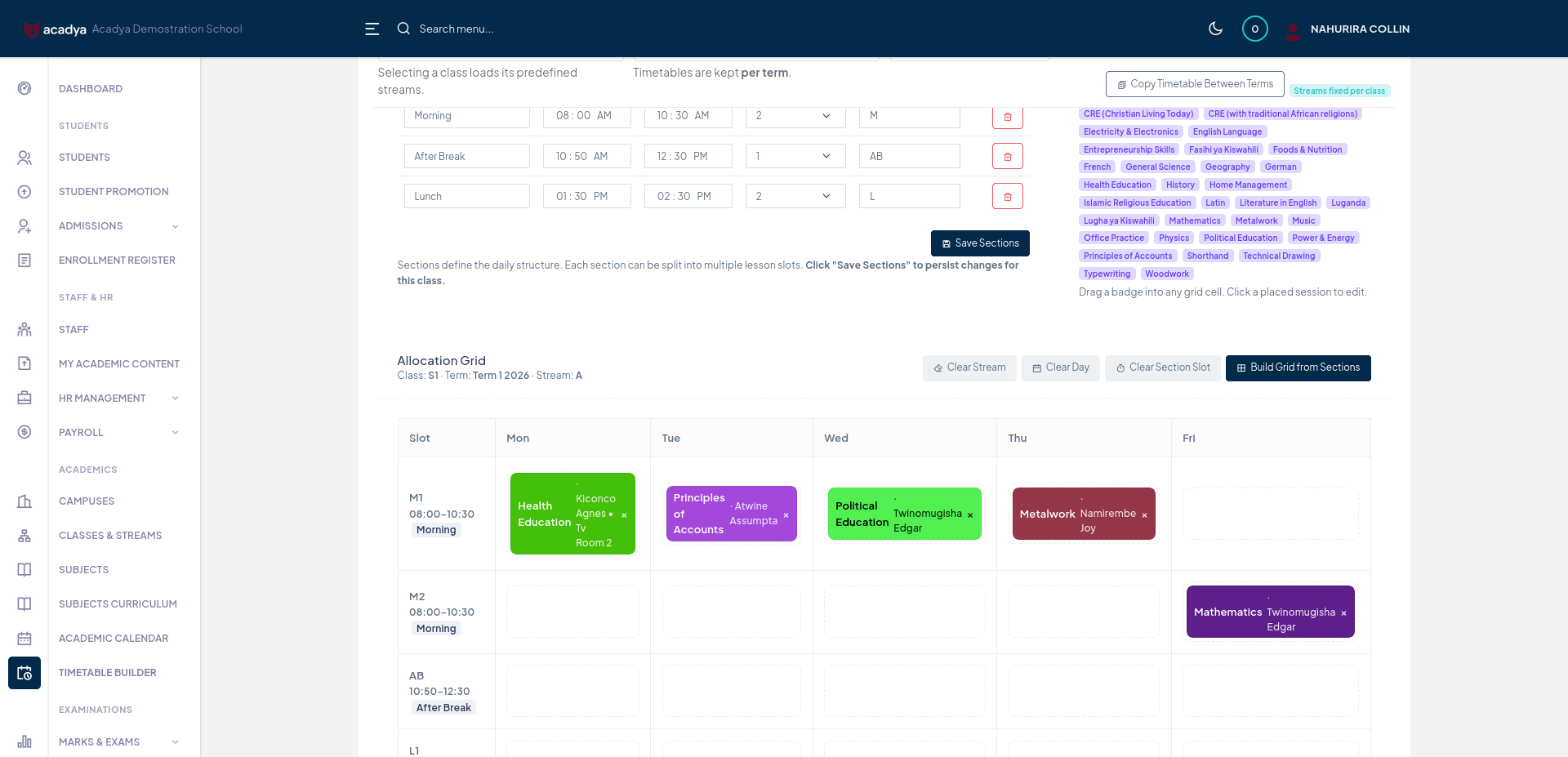Viewport: 1568px width, 757px height.
Task: Open Academic Calendar via its calendar icon
Action: (x=24, y=638)
